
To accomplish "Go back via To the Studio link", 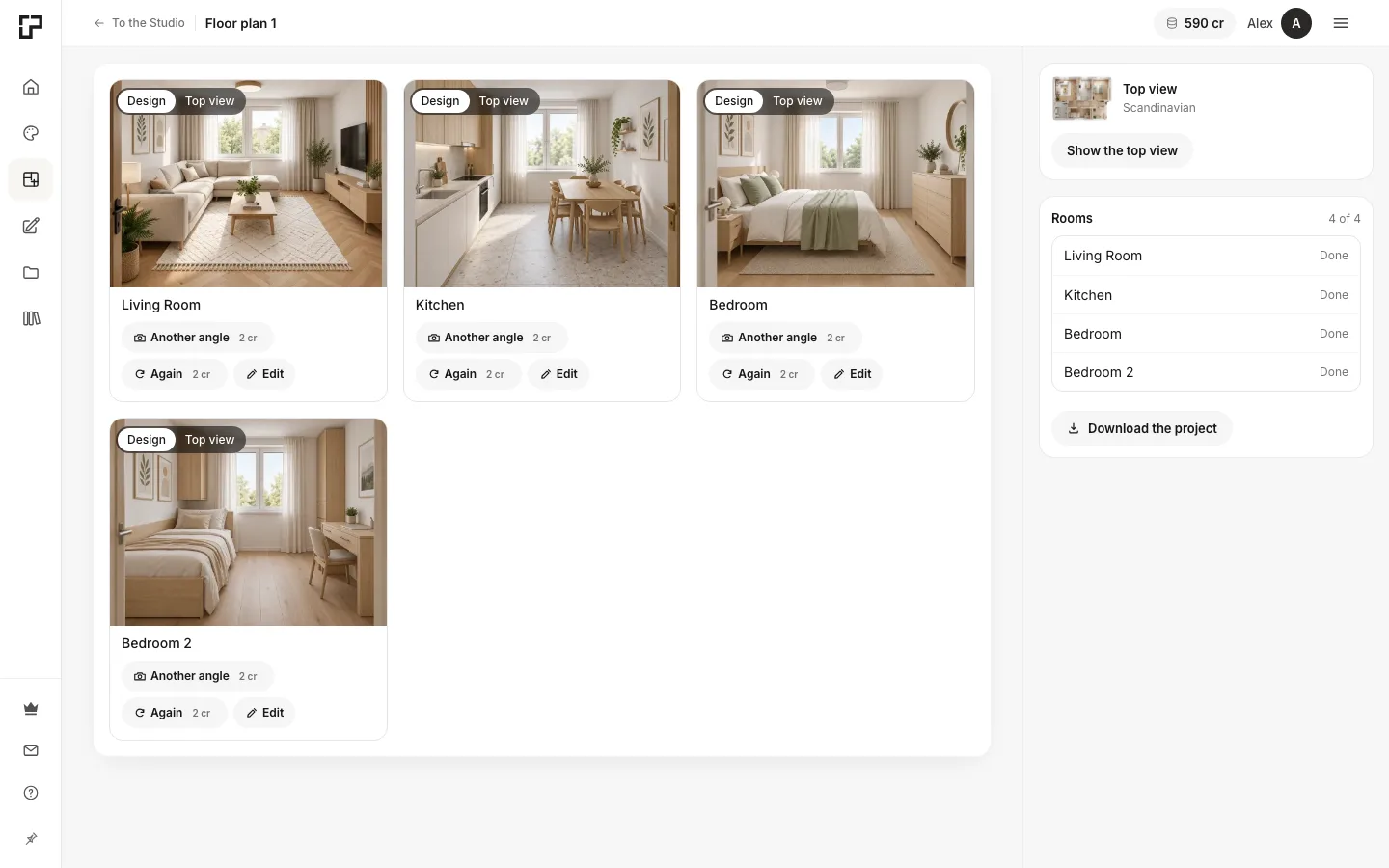I will [x=139, y=23].
